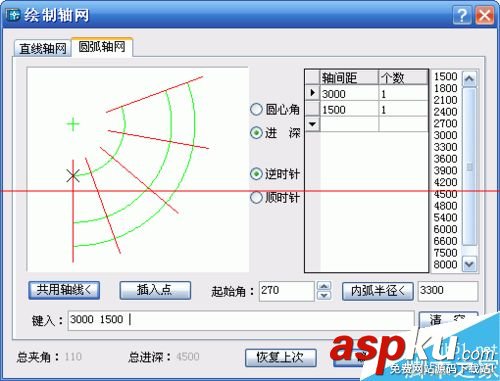Click the 清空 button
This screenshot has height=381, width=500.
coord(448,320)
